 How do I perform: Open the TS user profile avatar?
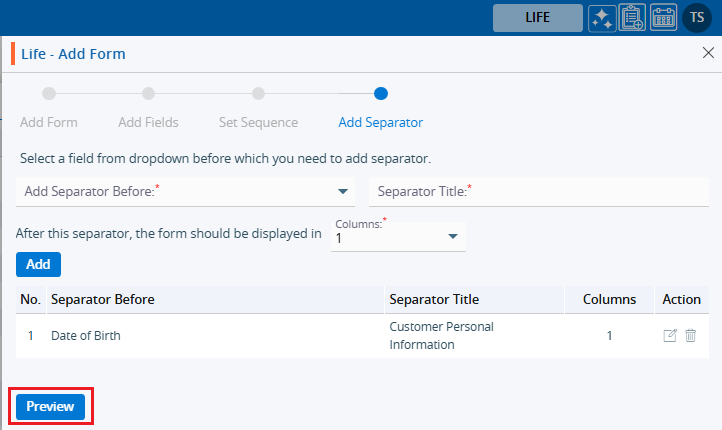(697, 18)
